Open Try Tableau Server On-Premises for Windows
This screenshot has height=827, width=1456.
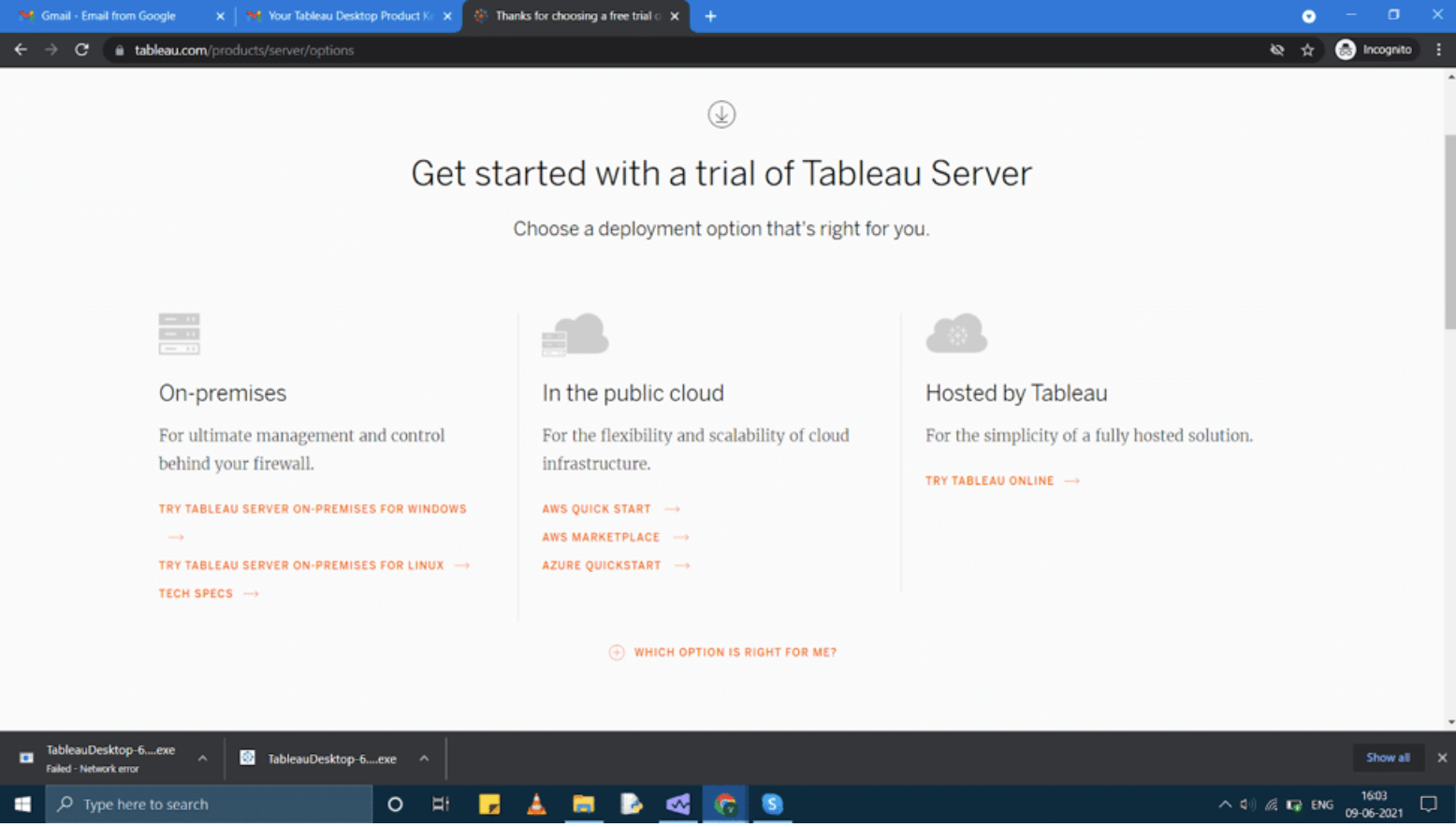point(313,509)
